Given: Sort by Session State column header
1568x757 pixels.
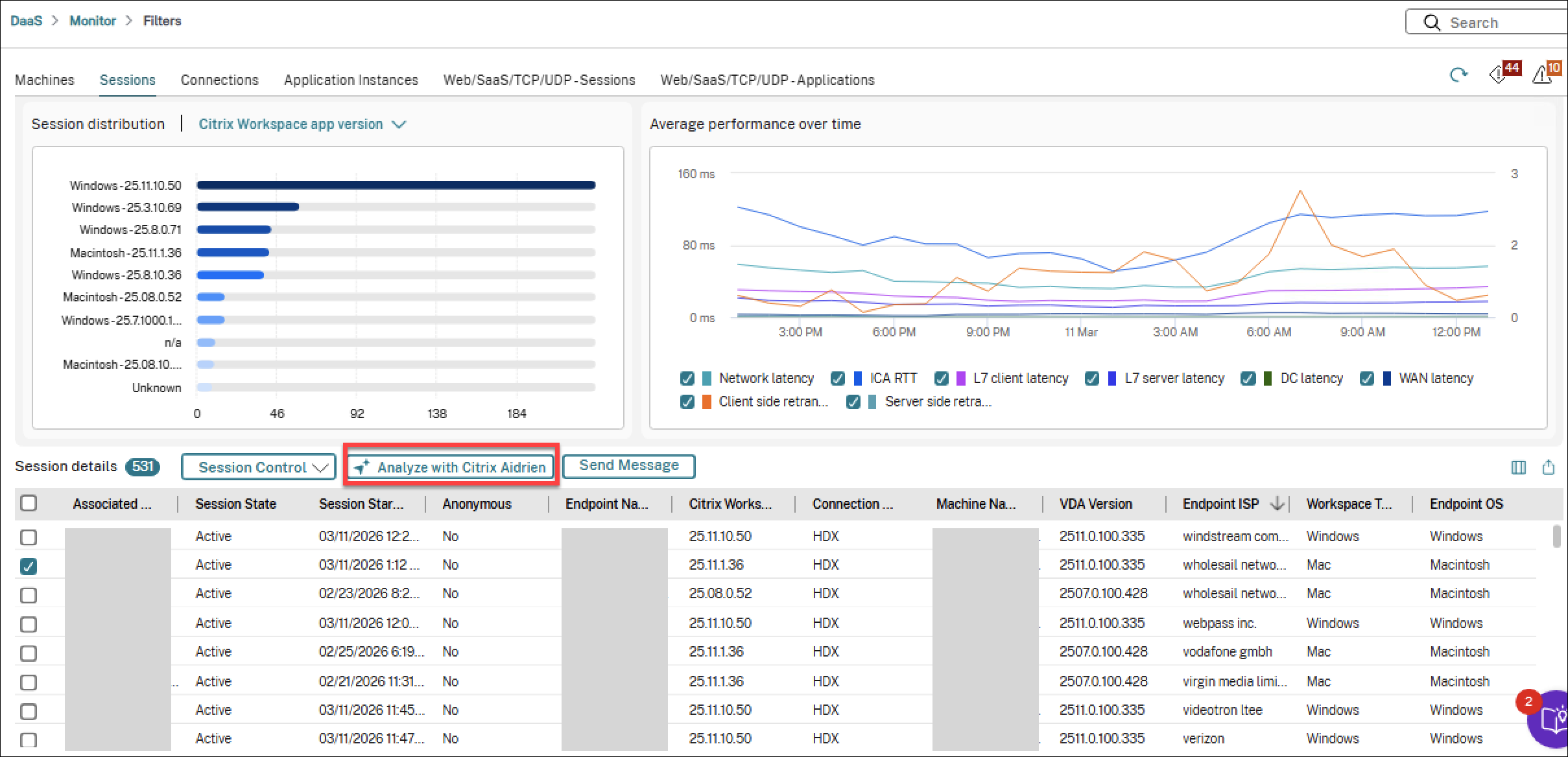Looking at the screenshot, I should click(x=236, y=504).
